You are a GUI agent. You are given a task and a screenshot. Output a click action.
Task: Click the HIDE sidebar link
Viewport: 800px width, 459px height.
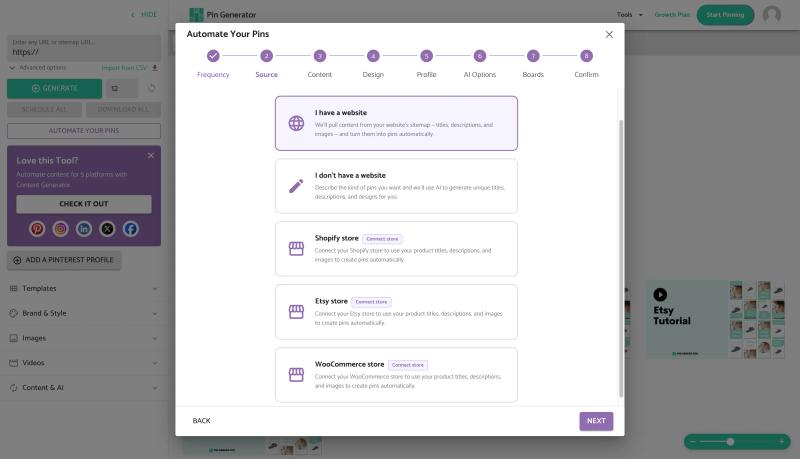coord(144,15)
